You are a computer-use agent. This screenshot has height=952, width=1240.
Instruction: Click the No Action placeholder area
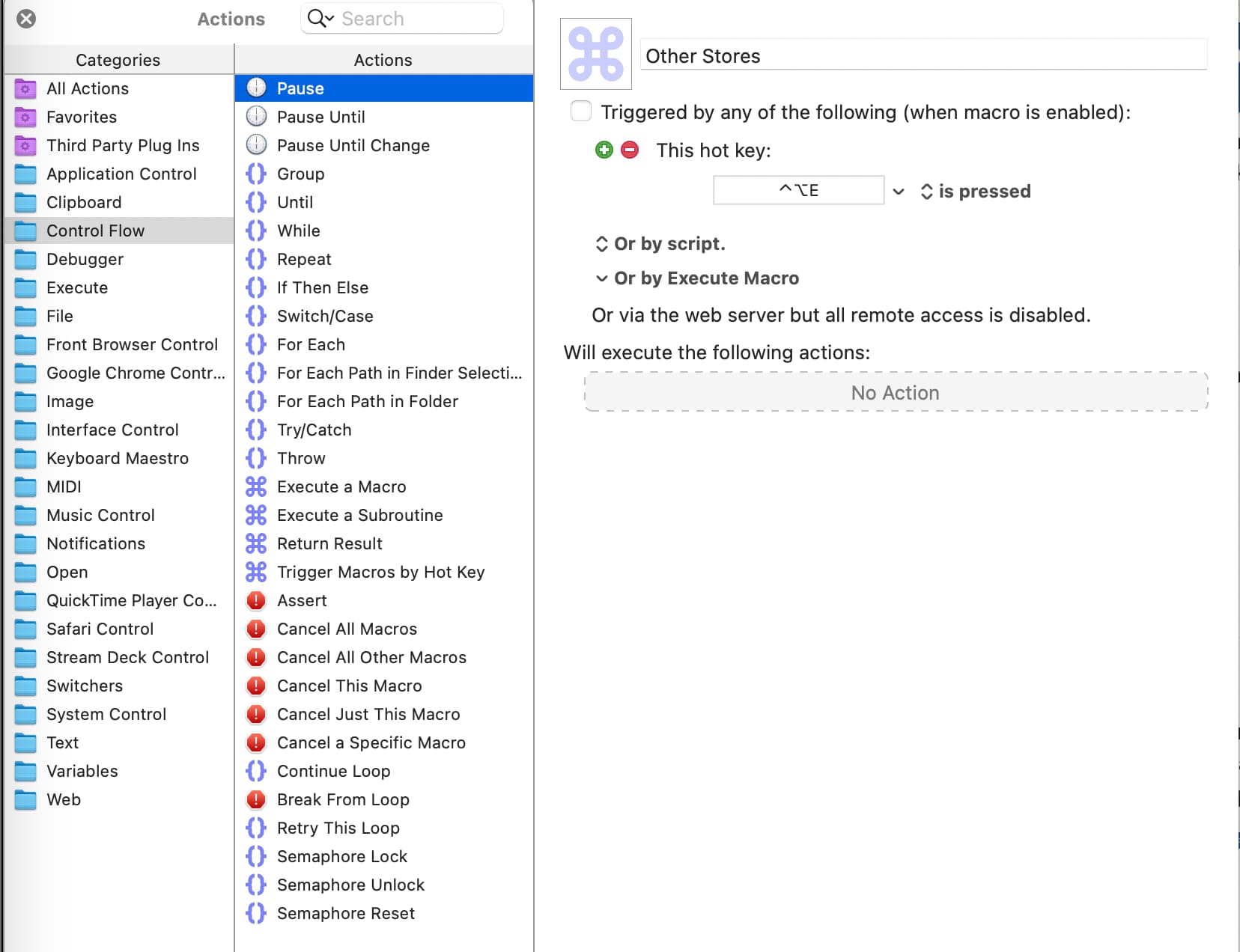pos(896,392)
